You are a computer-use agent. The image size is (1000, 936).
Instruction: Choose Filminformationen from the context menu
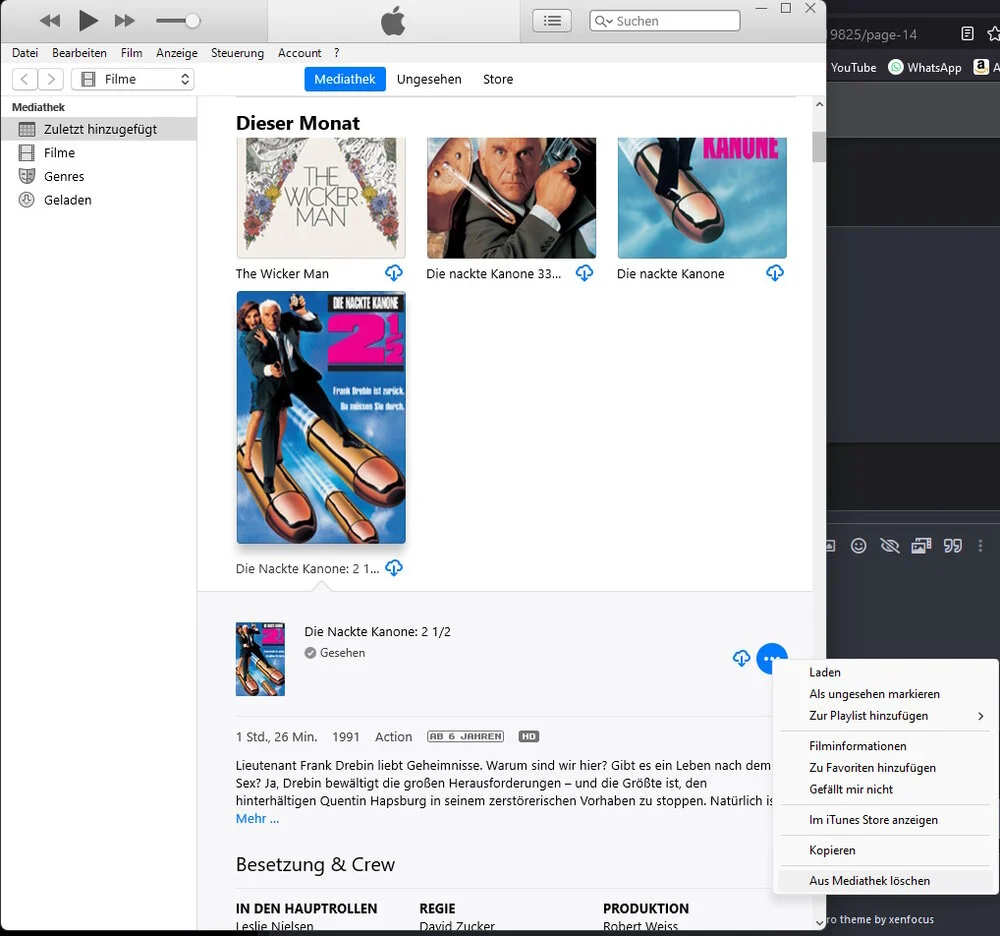[885, 746]
